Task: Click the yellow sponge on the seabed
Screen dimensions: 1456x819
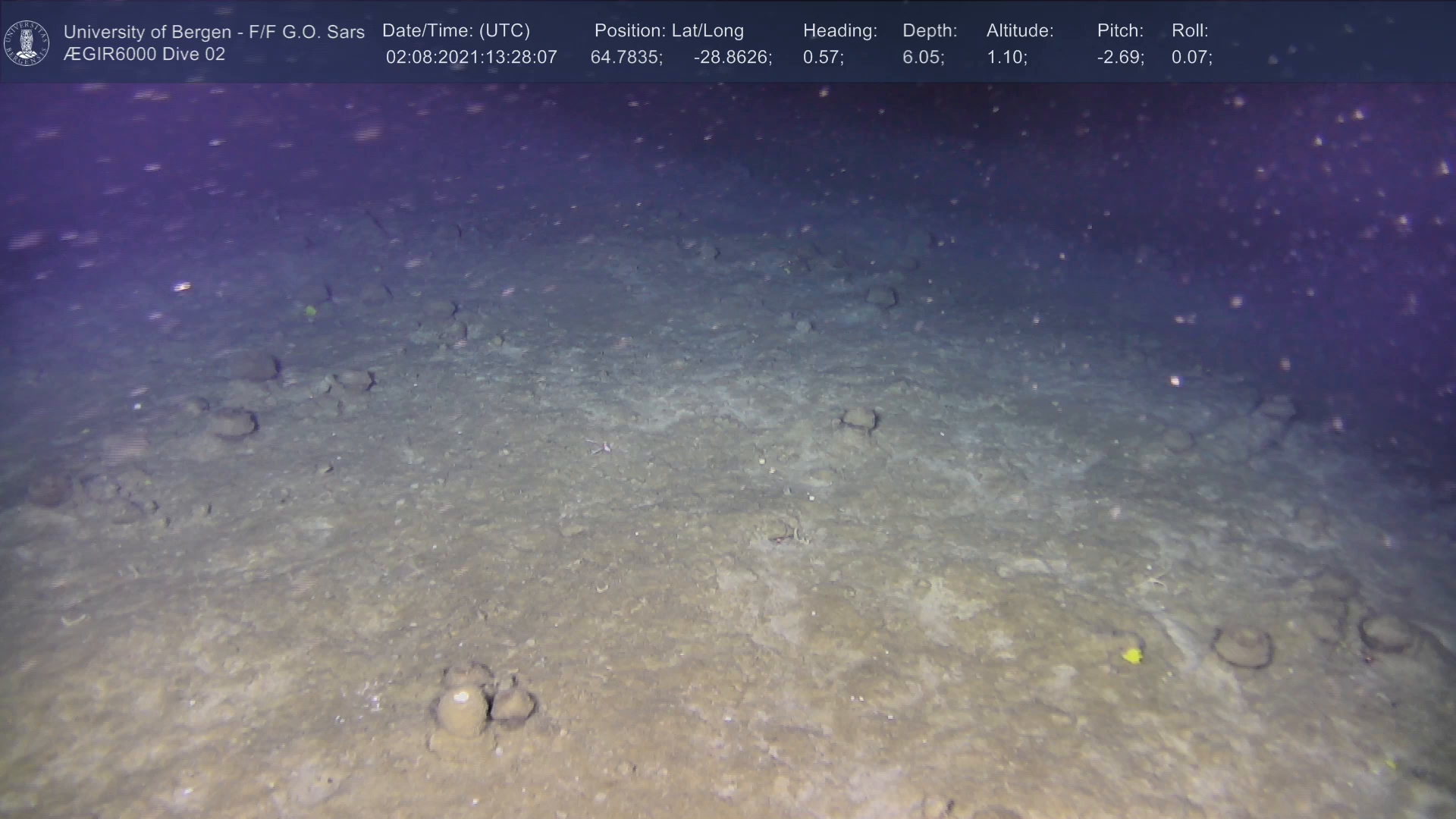Action: point(1132,655)
